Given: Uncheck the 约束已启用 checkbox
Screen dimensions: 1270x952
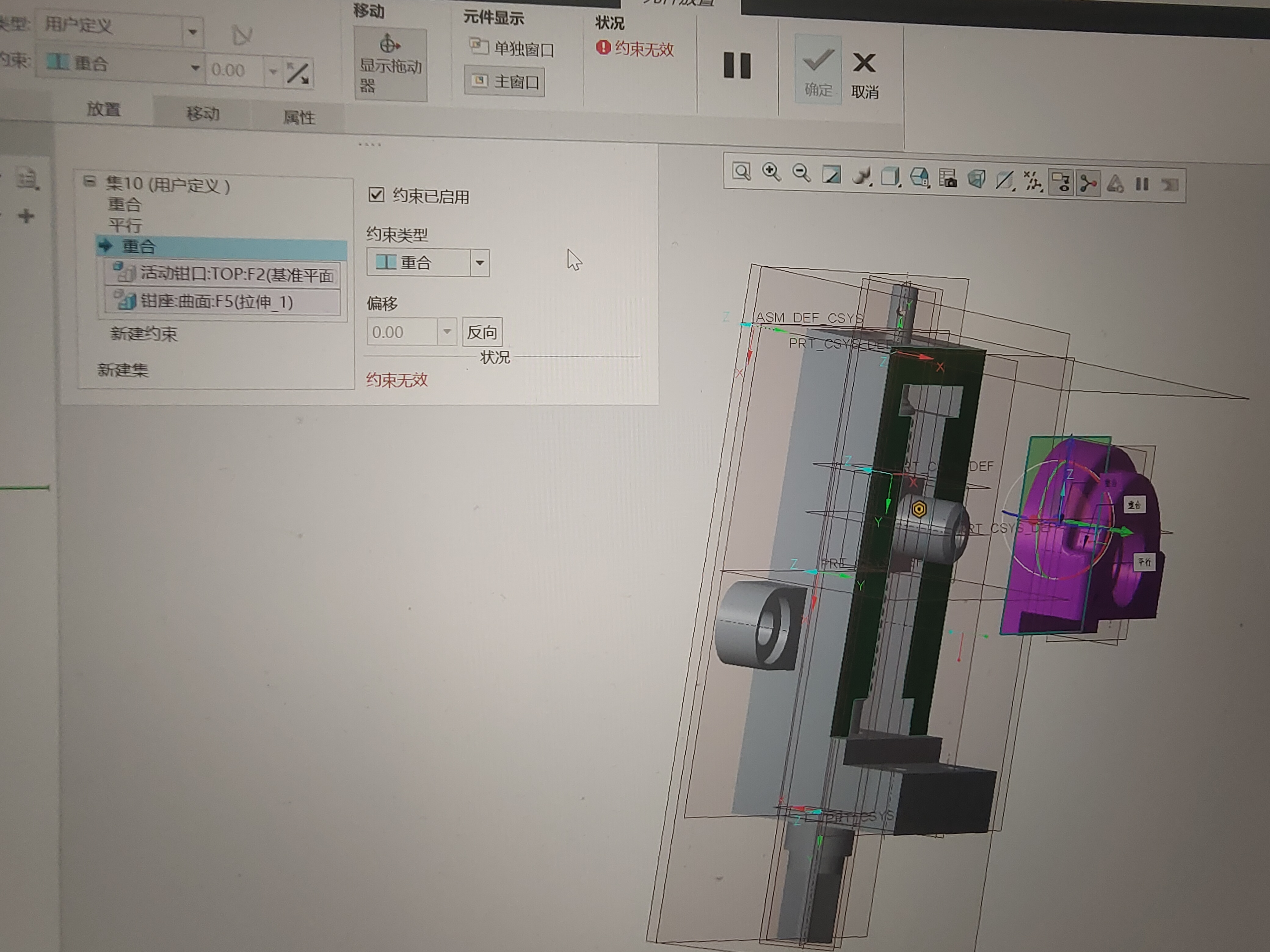Looking at the screenshot, I should click(376, 195).
